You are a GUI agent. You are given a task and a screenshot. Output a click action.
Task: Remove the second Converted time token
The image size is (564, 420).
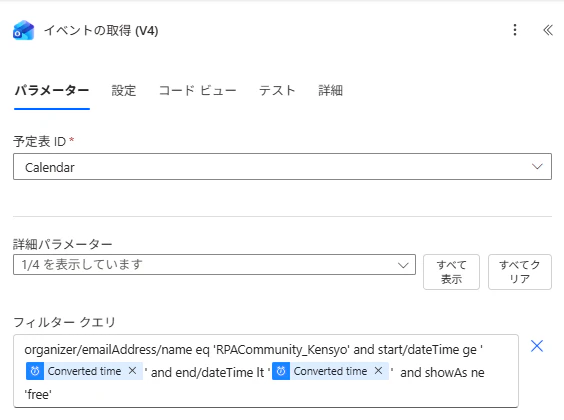pyautogui.click(x=378, y=371)
